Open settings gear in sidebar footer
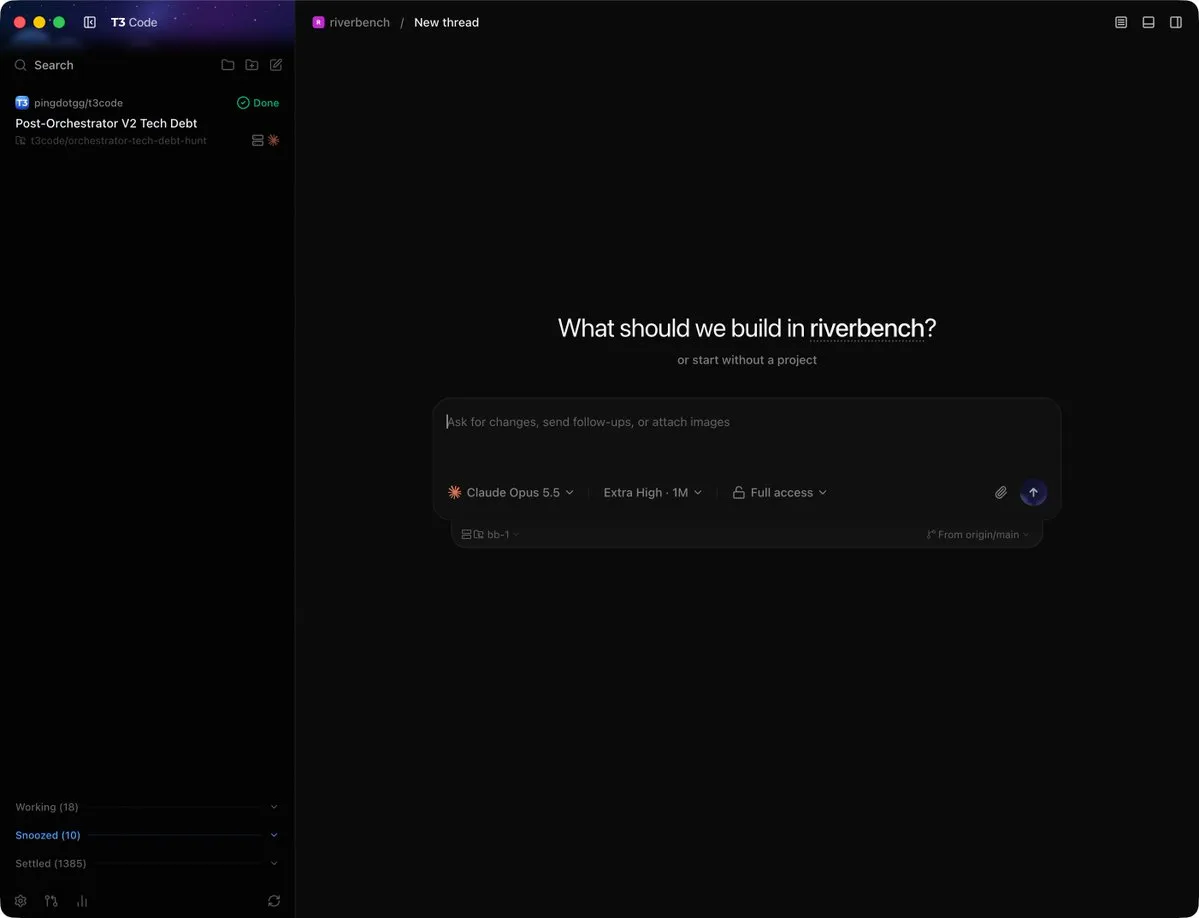The image size is (1199, 918). [x=21, y=901]
